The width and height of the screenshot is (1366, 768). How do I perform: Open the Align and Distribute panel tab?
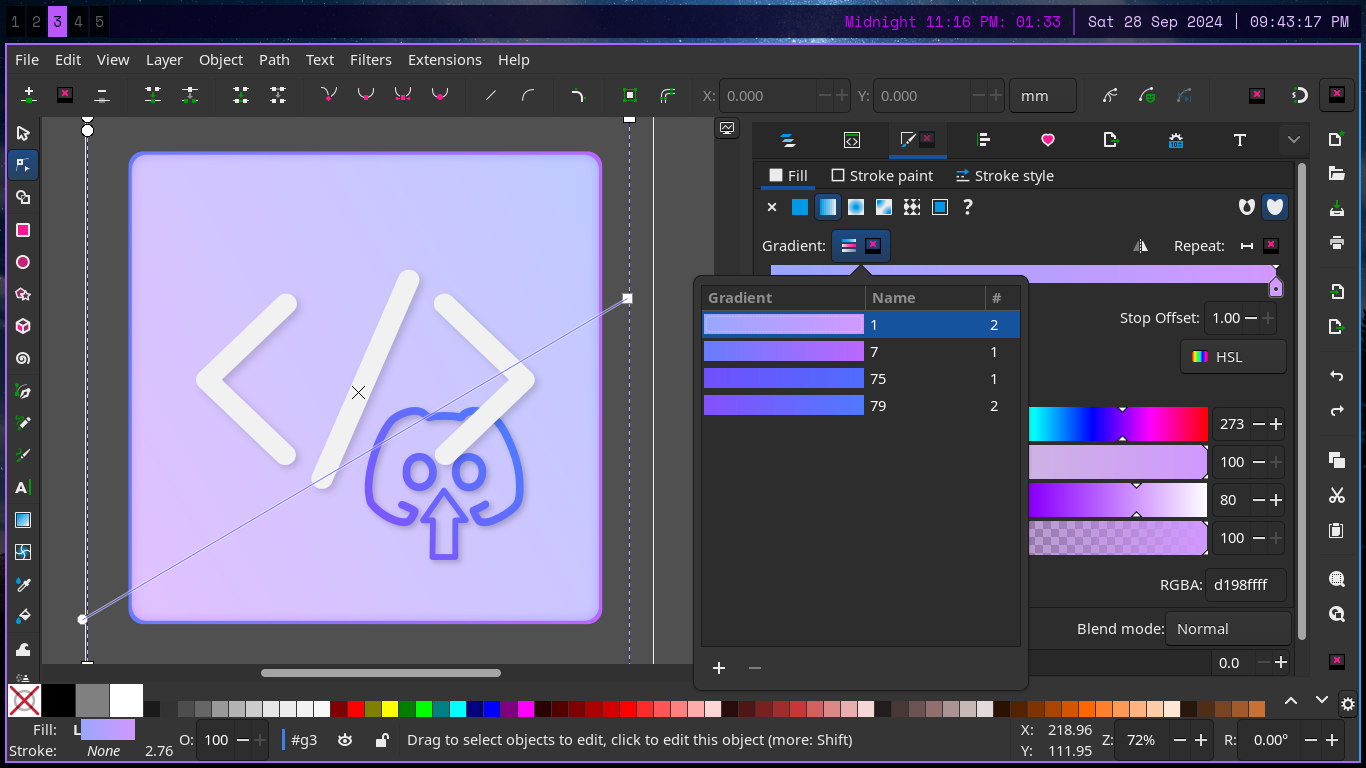point(984,140)
